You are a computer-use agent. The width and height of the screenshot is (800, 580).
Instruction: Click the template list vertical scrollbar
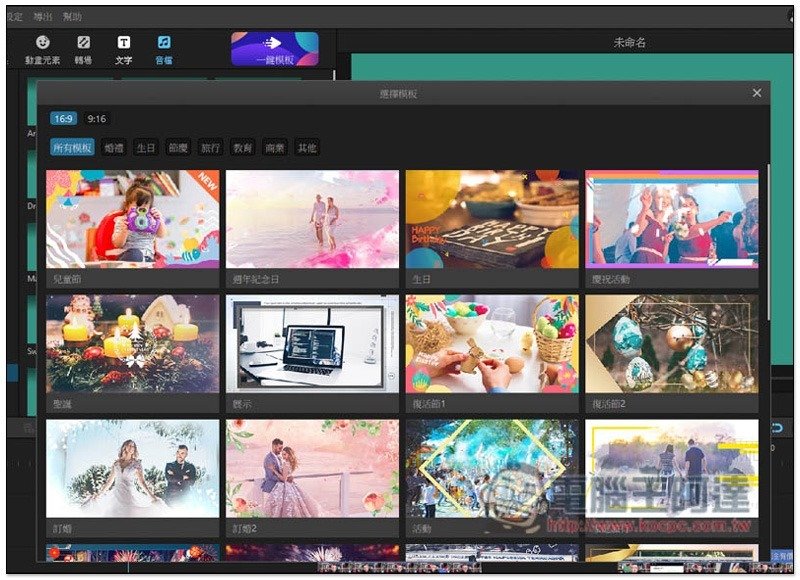pos(767,240)
